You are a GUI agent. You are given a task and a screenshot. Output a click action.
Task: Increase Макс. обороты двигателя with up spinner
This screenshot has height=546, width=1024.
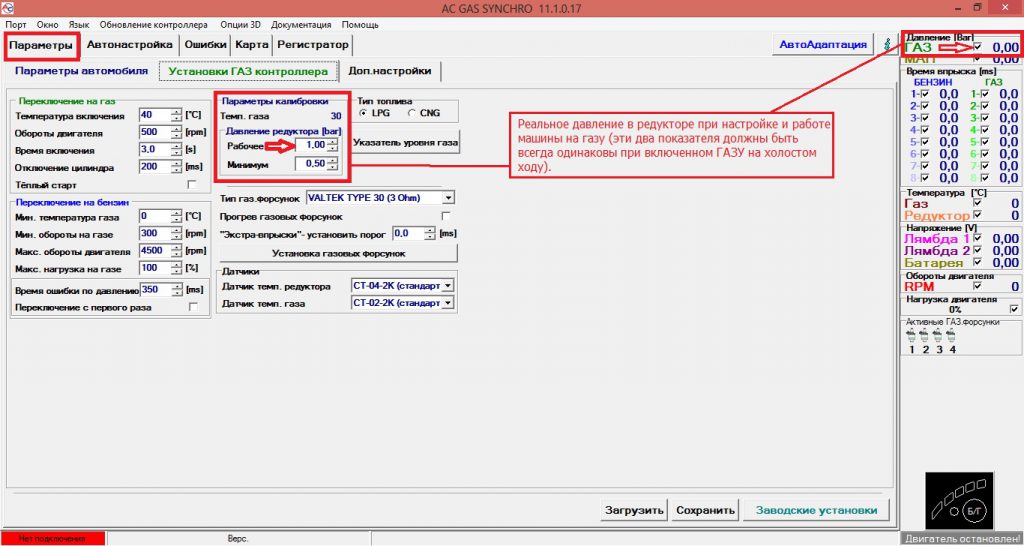(x=176, y=248)
